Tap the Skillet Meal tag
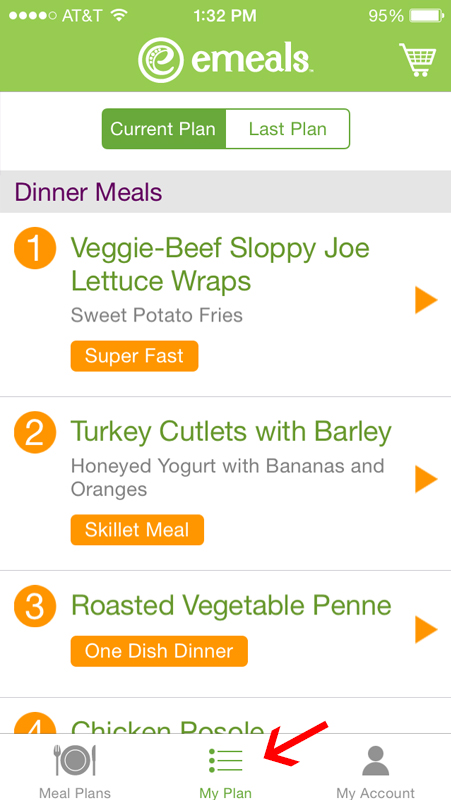This screenshot has width=451, height=800. (137, 530)
